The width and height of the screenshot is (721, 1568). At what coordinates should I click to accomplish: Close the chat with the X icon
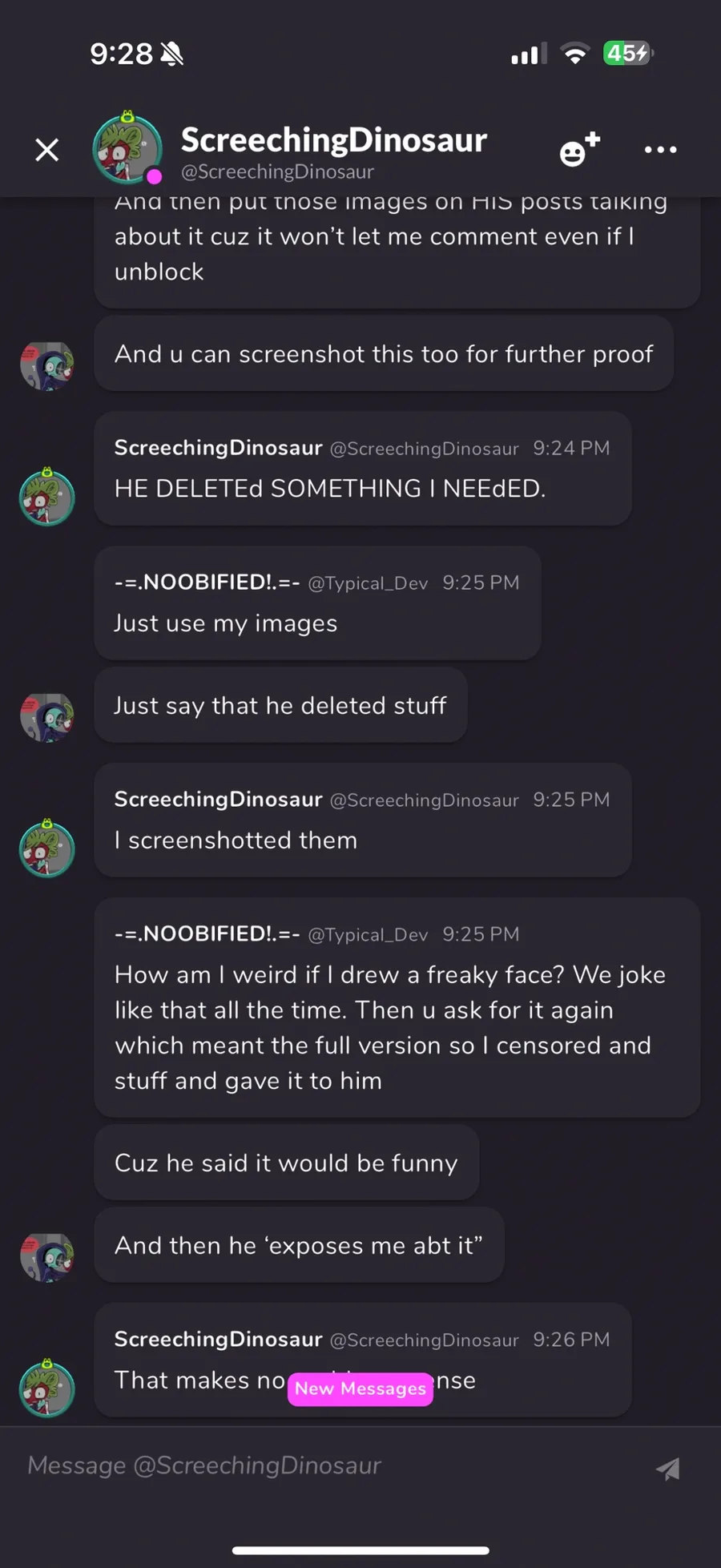pyautogui.click(x=47, y=150)
